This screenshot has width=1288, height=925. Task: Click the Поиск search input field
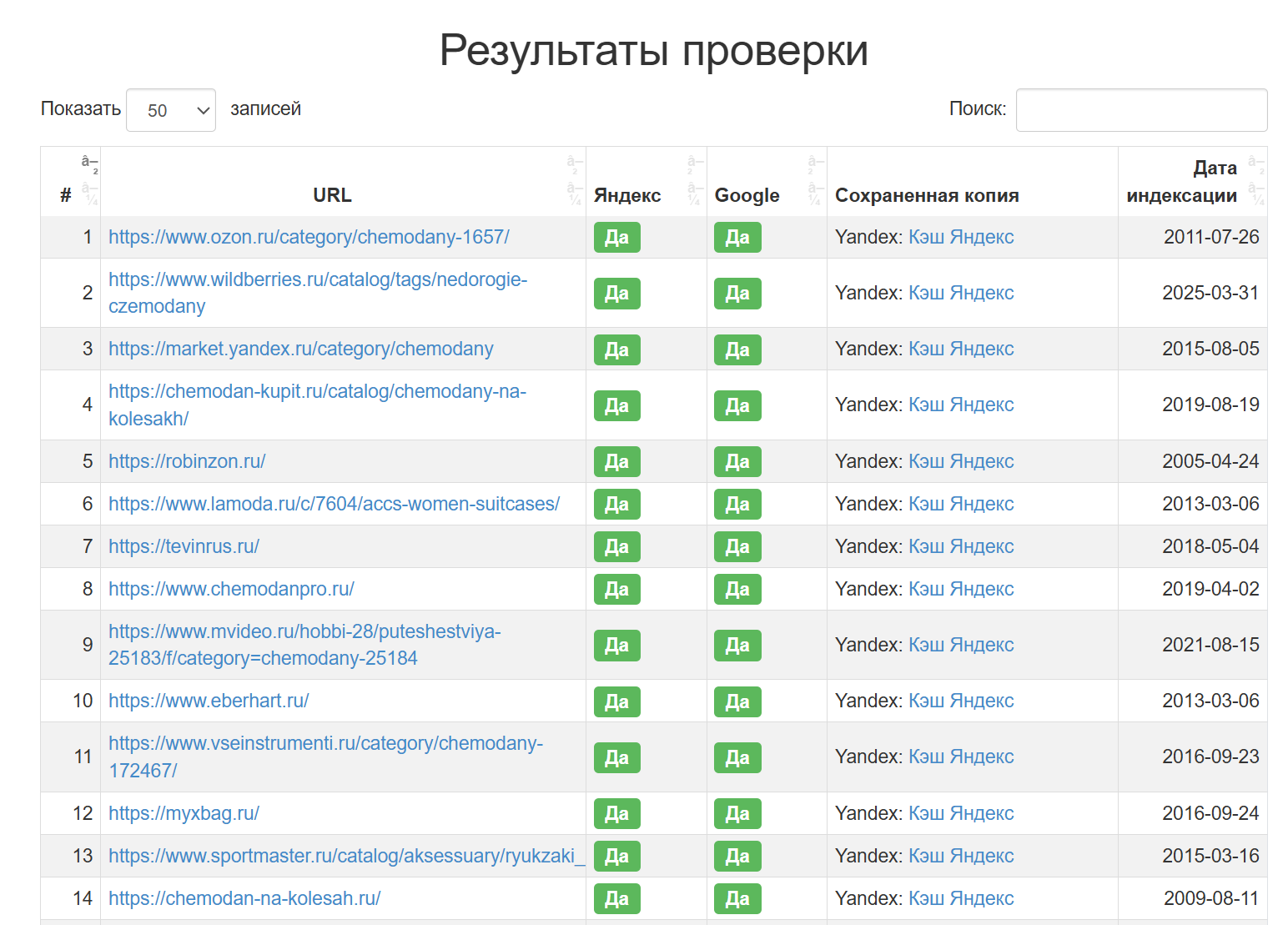(1141, 110)
